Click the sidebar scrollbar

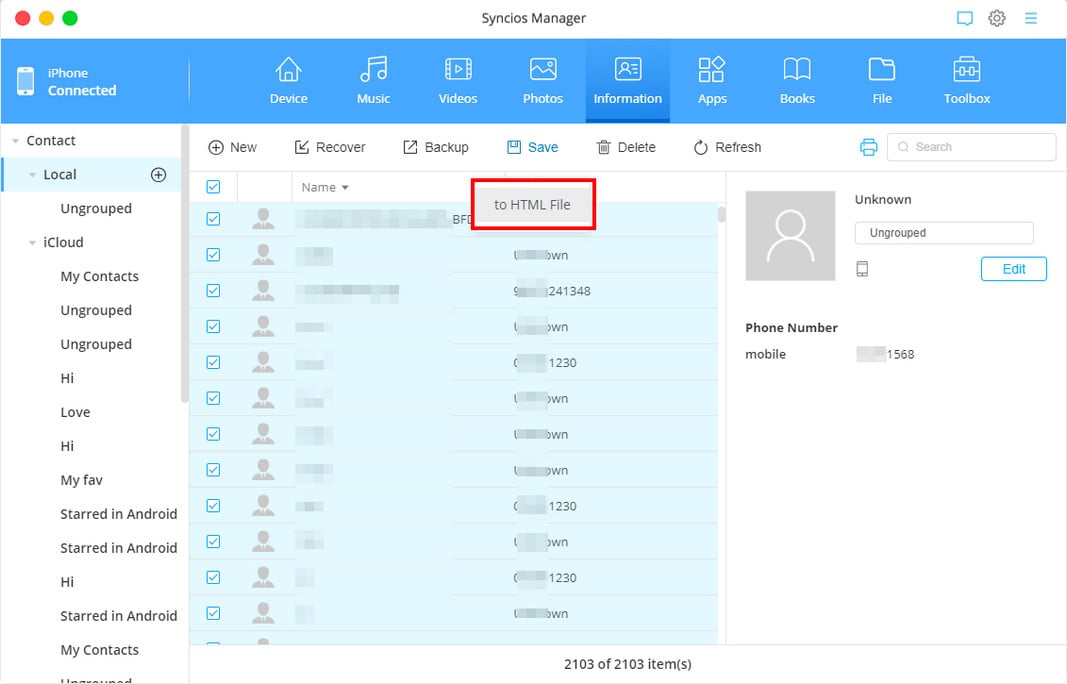click(x=184, y=263)
